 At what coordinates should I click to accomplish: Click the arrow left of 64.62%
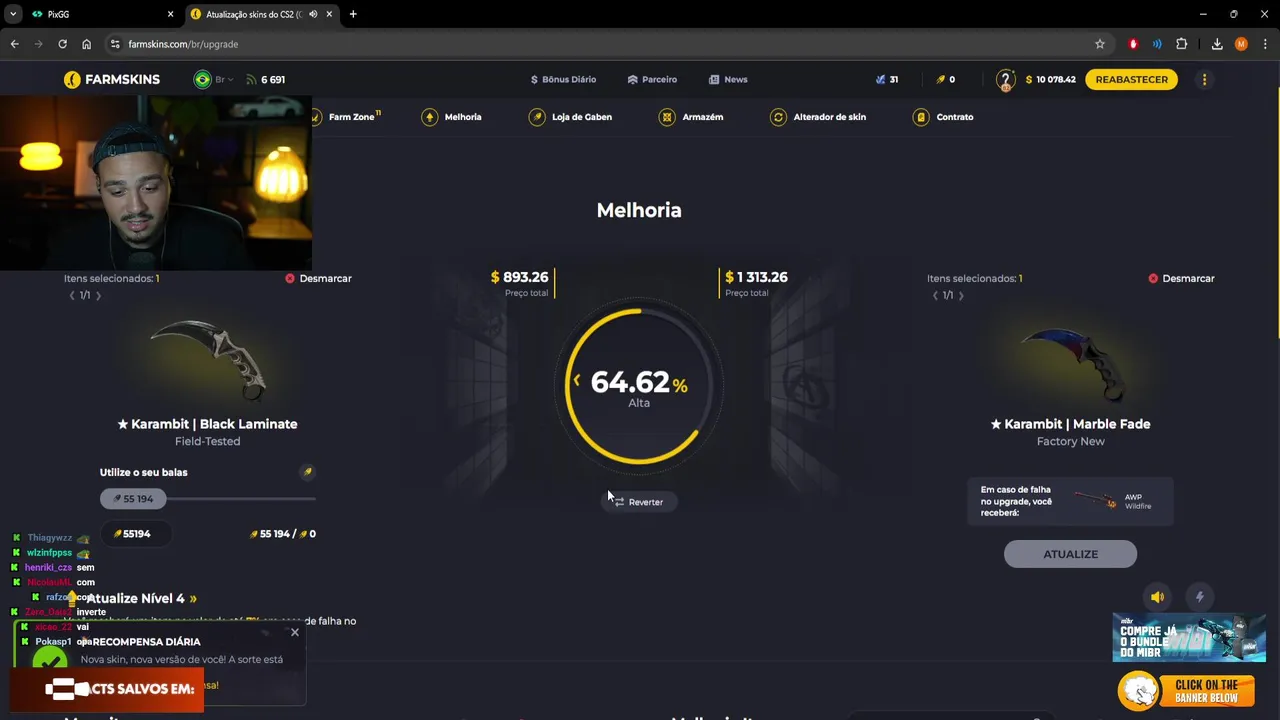tap(576, 381)
